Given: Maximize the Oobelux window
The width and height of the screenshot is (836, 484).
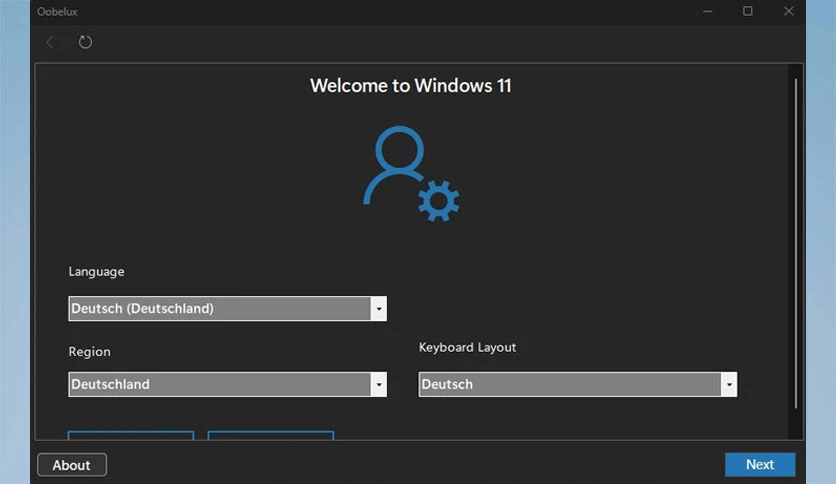Looking at the screenshot, I should (x=747, y=11).
